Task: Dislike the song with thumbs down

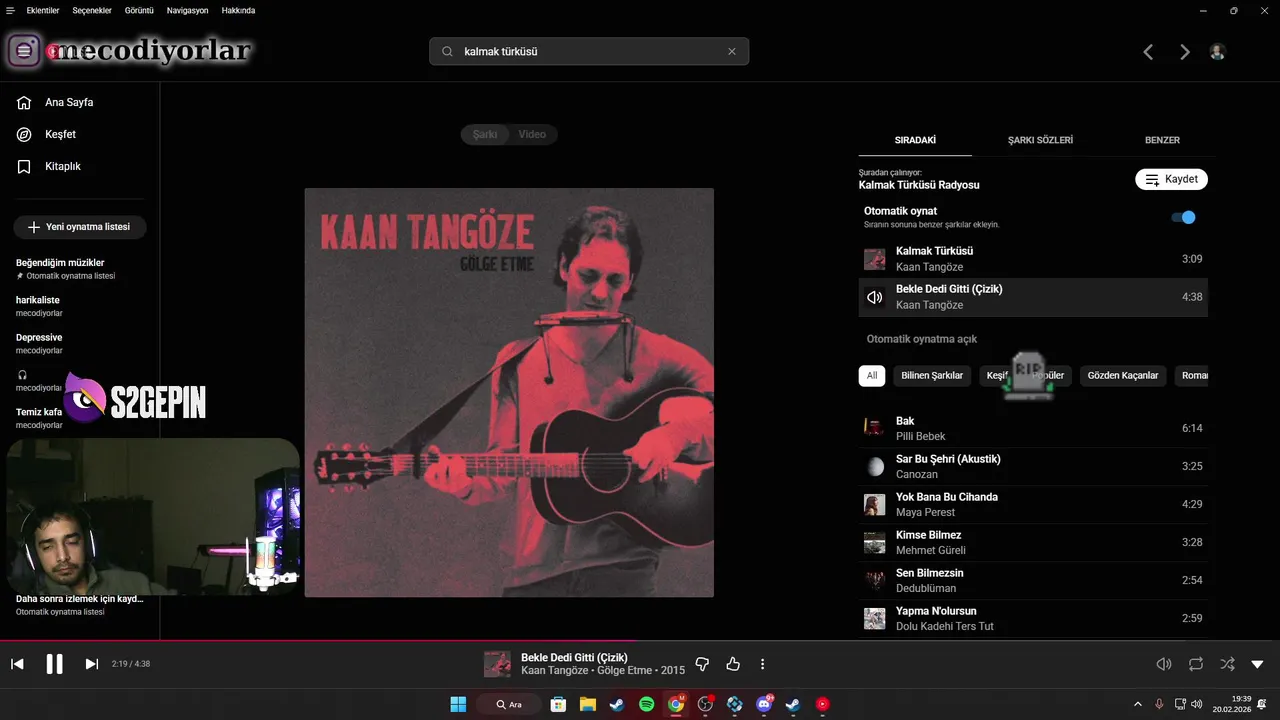Action: coord(702,664)
